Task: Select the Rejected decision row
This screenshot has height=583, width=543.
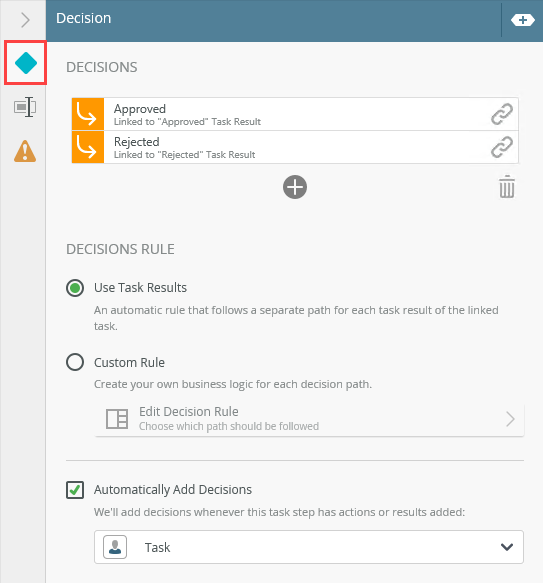Action: click(x=295, y=147)
